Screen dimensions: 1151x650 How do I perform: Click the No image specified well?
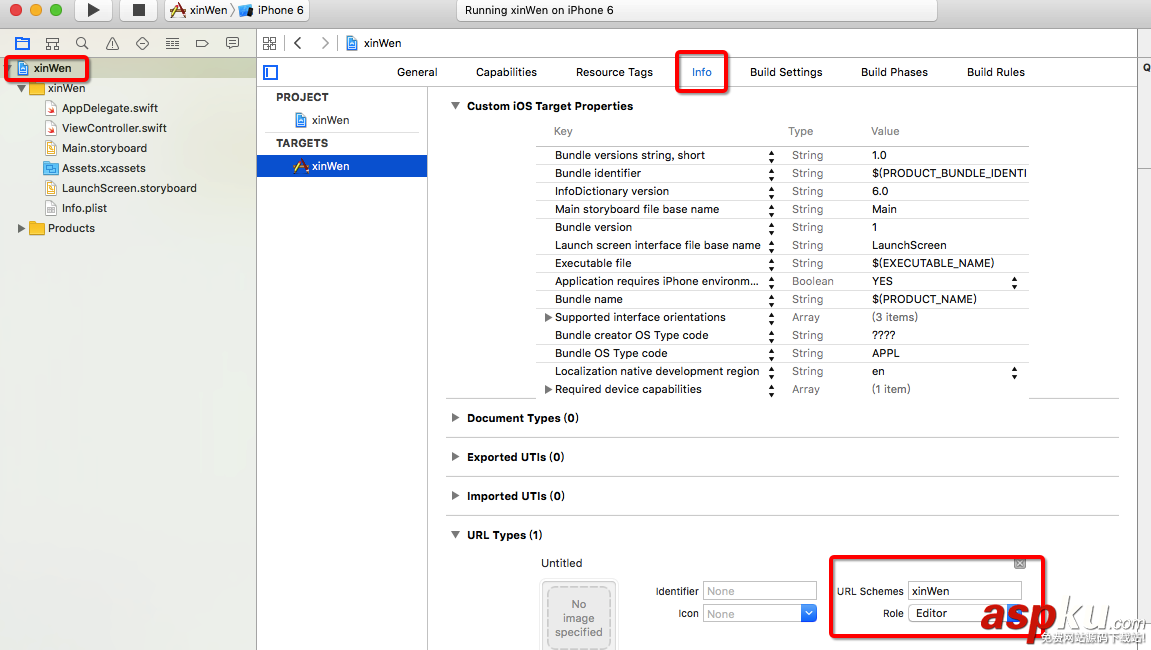[x=578, y=618]
